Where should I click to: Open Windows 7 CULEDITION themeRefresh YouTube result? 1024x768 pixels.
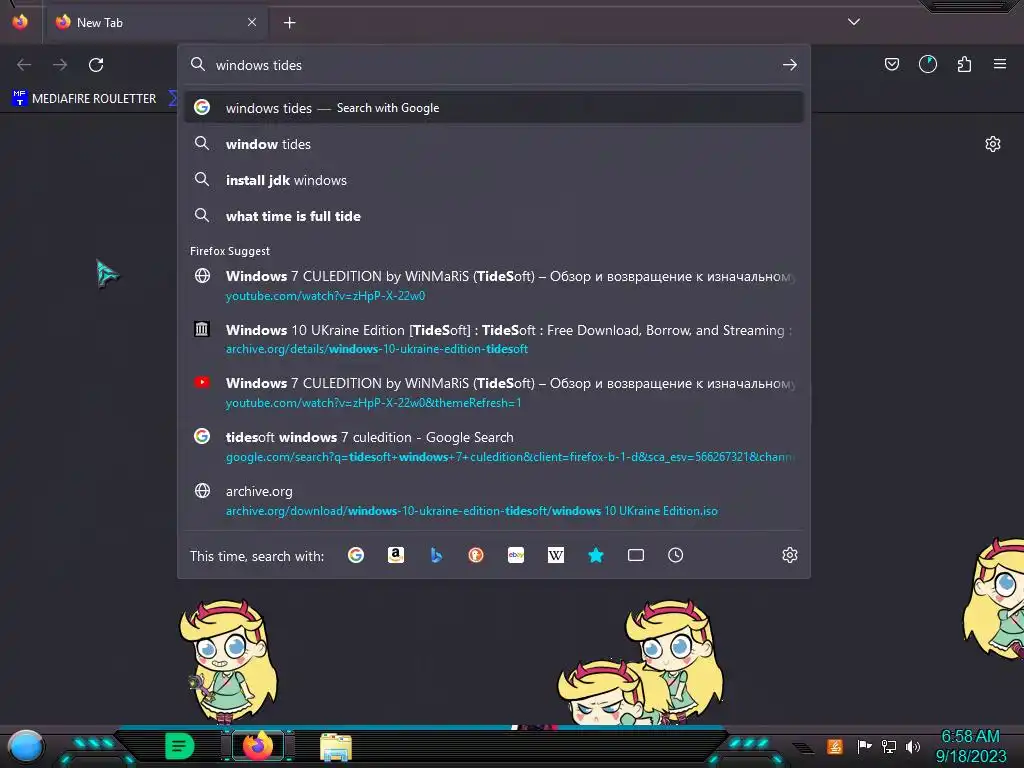494,392
